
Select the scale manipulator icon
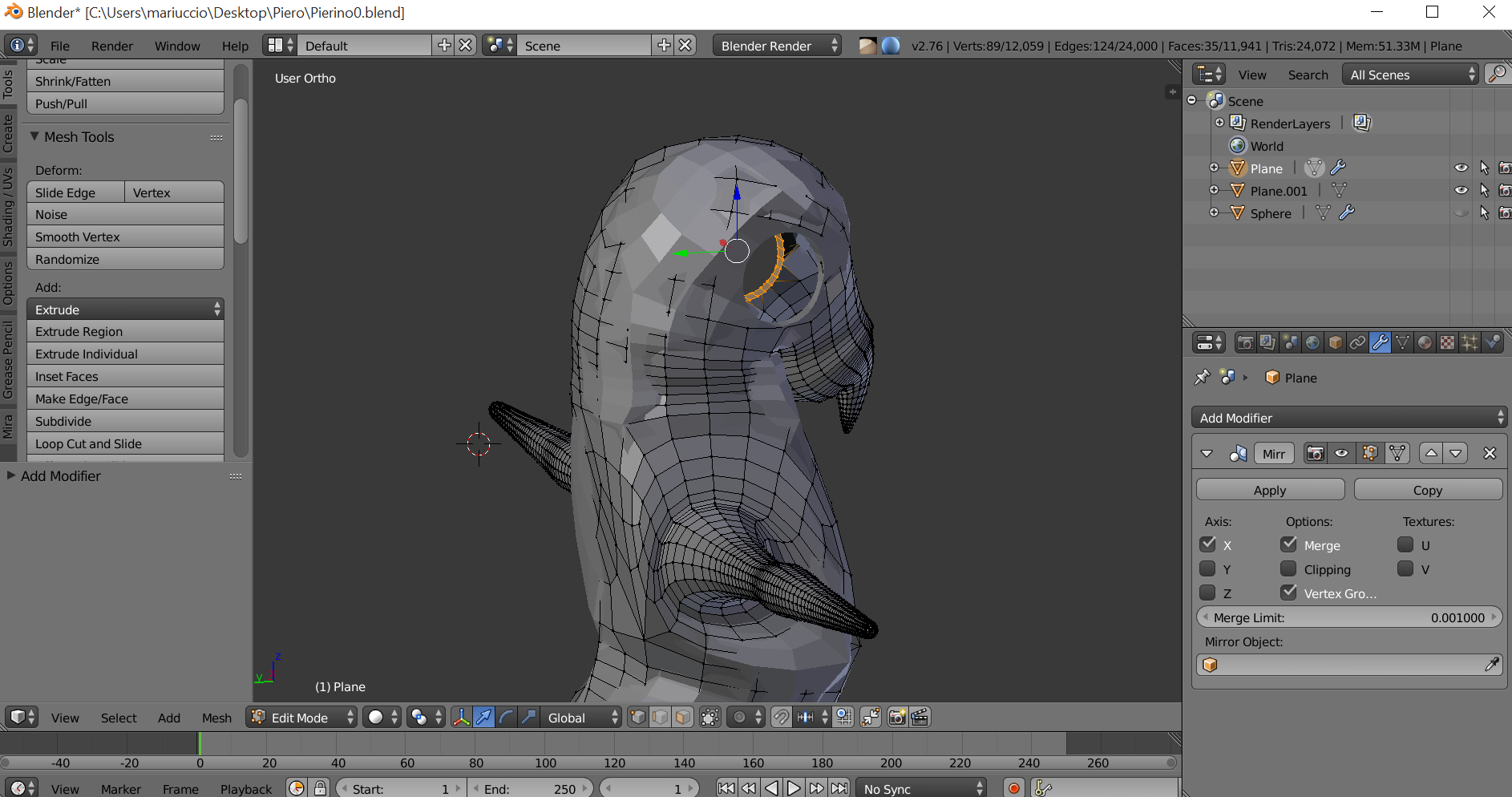click(x=528, y=717)
